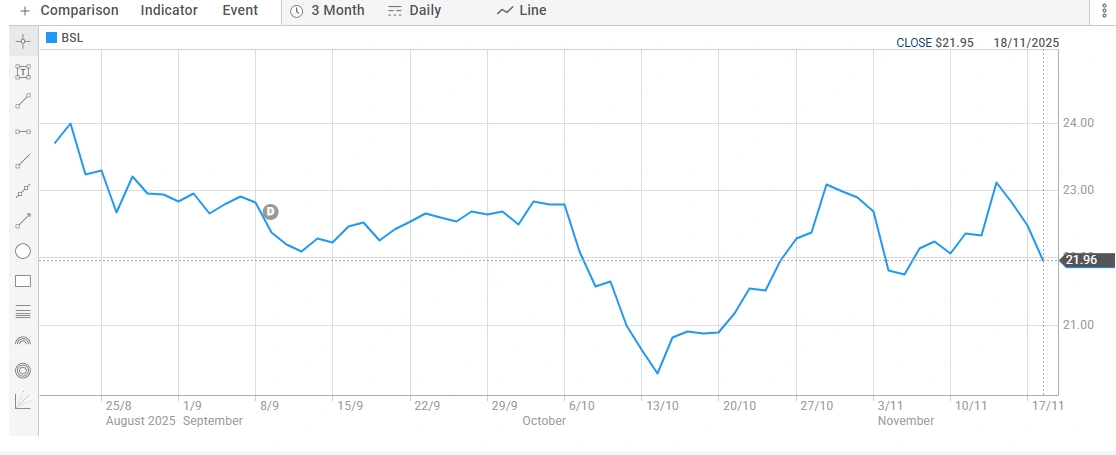Select the crosshair cursor tool

[x=23, y=42]
